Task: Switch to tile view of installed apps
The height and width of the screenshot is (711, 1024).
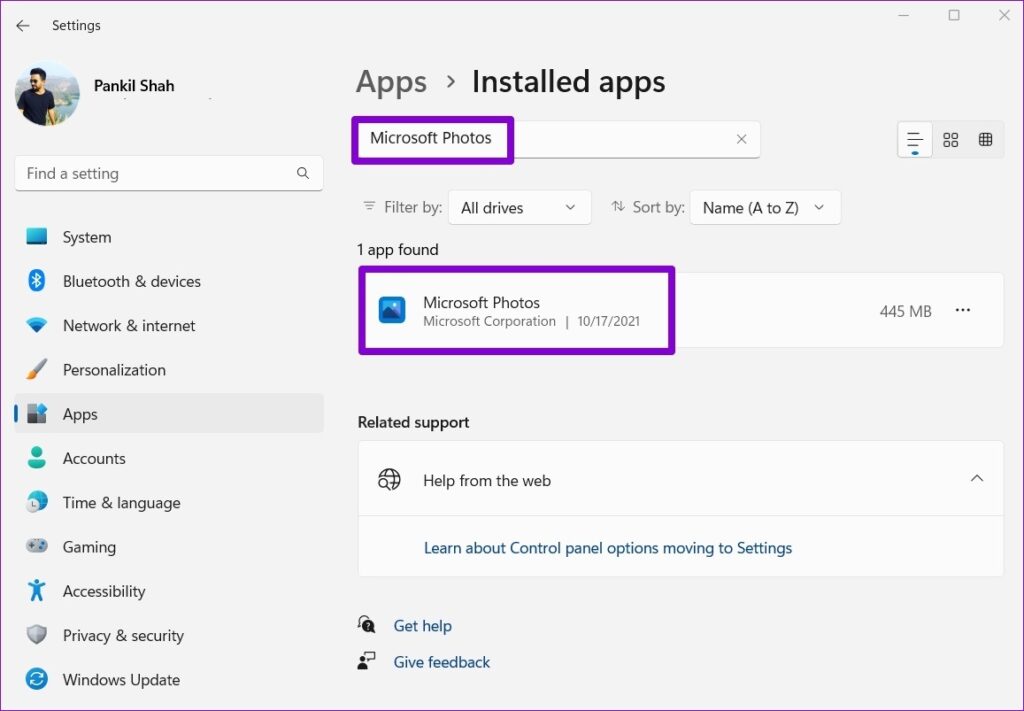Action: click(x=950, y=139)
